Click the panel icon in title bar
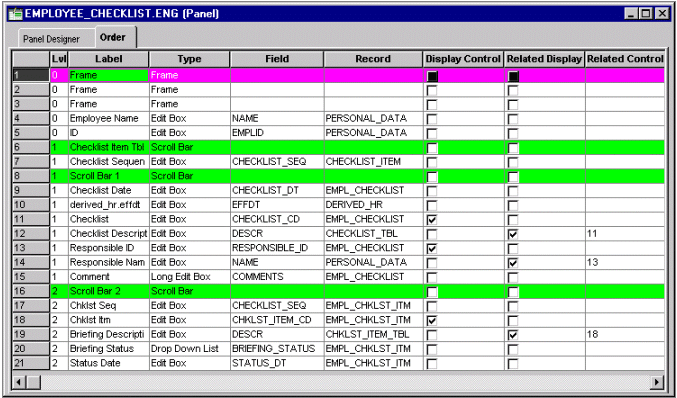The image size is (677, 398). click(x=16, y=13)
